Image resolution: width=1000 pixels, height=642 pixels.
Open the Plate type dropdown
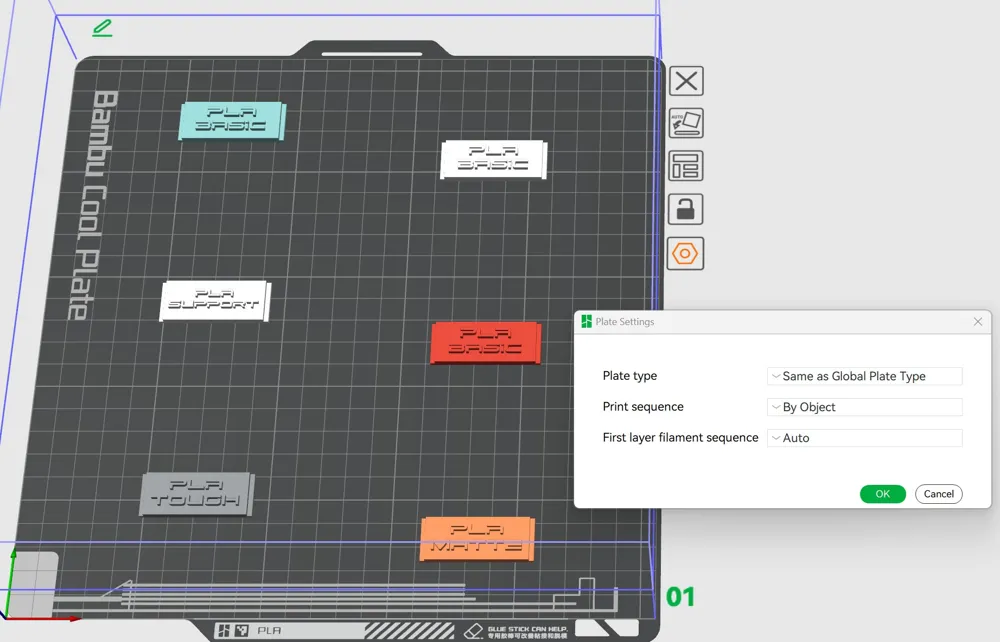tap(864, 376)
